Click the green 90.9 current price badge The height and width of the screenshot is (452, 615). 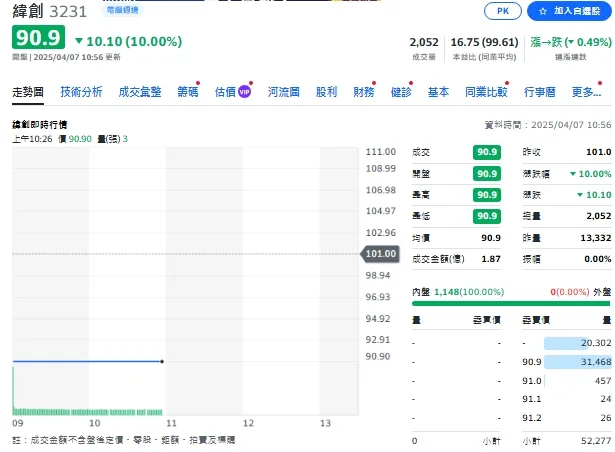click(38, 40)
